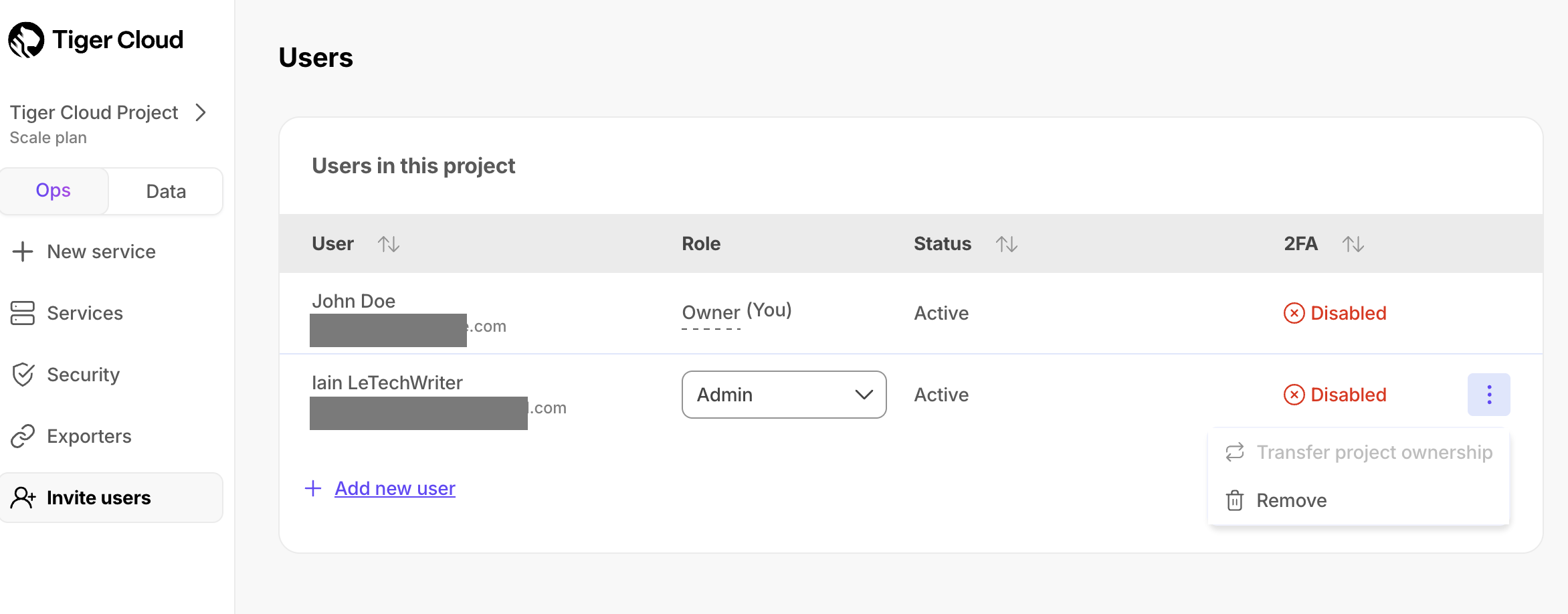
Task: Sort the table by 2FA column
Action: pos(1353,244)
